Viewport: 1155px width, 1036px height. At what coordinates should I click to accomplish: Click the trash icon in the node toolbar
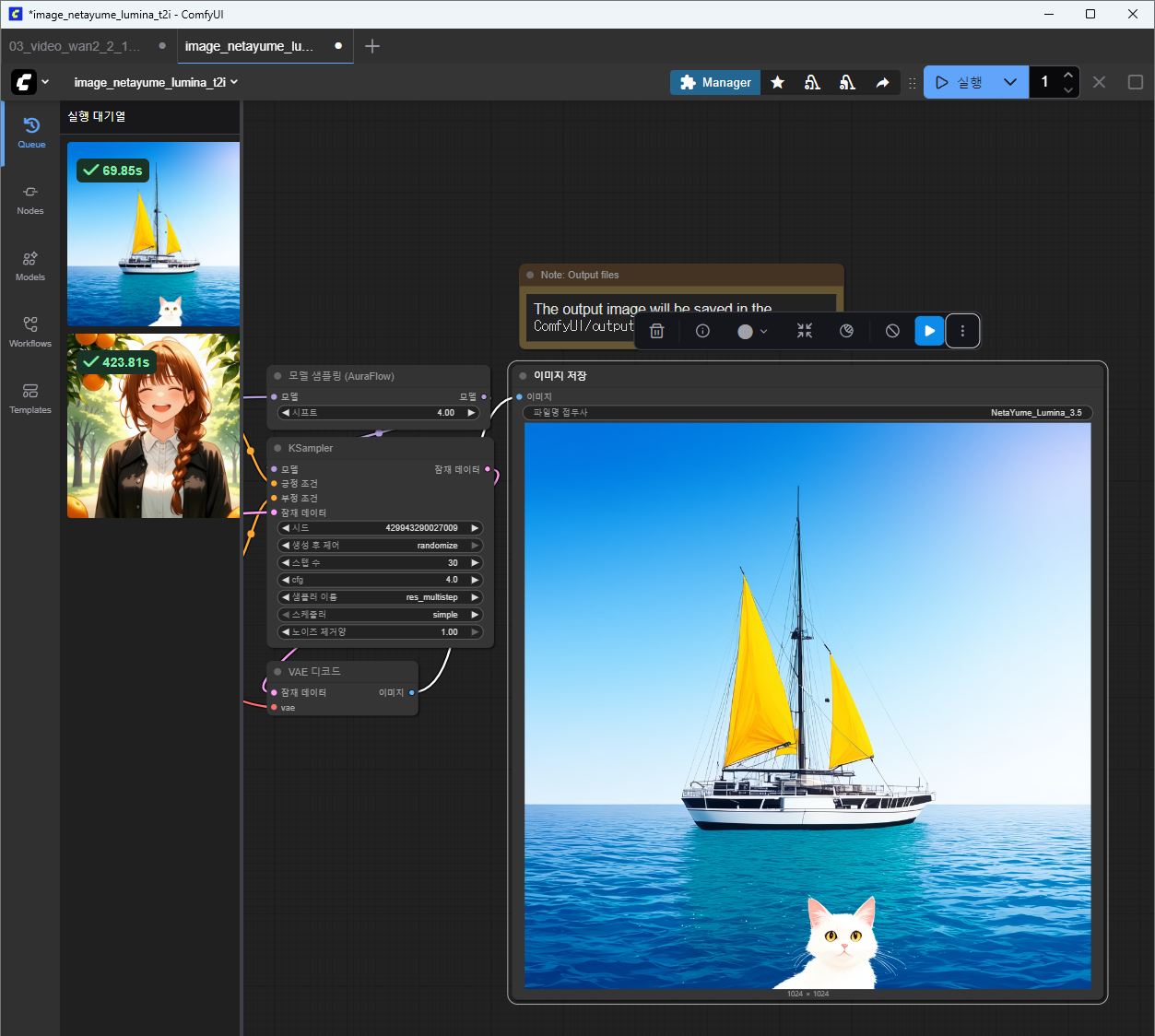click(x=656, y=331)
